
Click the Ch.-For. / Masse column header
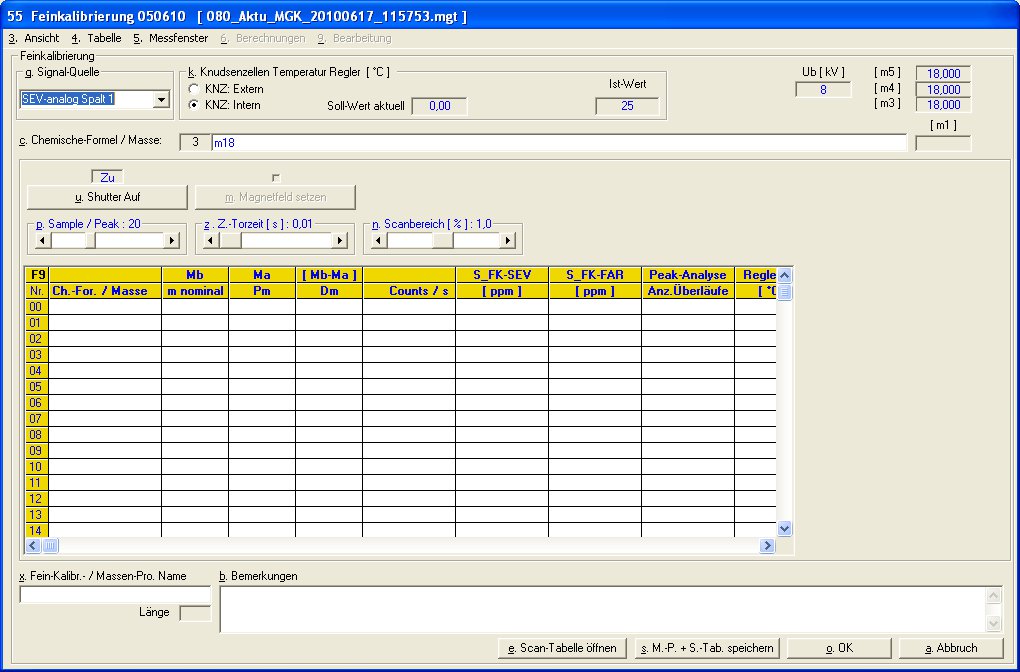pos(105,291)
